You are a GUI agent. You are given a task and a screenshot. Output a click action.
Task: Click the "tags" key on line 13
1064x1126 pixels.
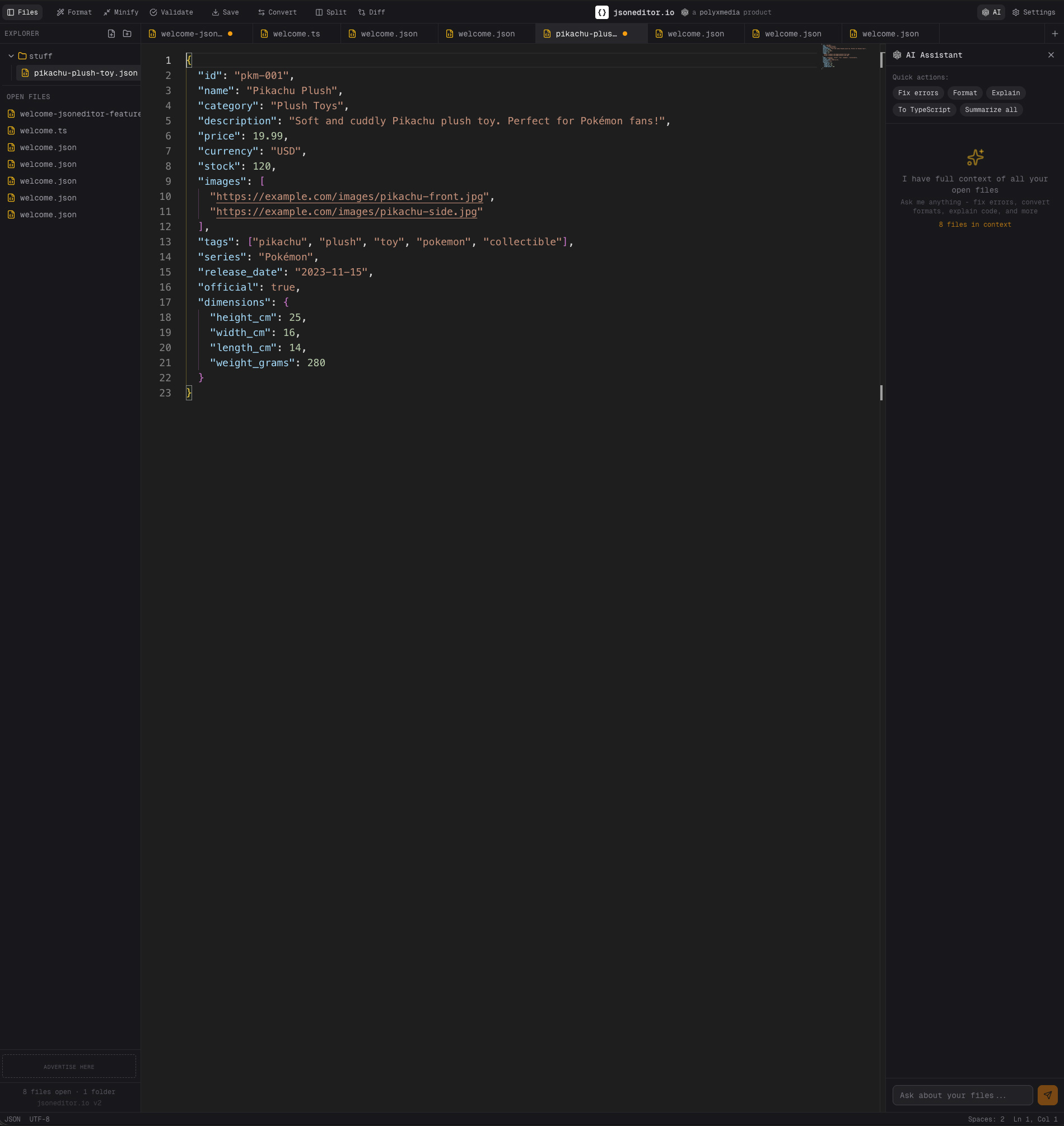[x=216, y=242]
